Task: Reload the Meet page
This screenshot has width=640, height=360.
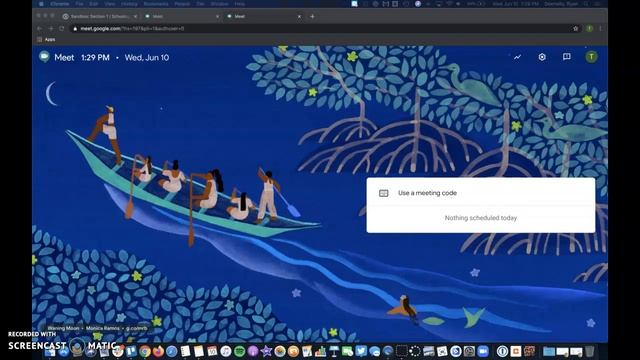Action: pyautogui.click(x=62, y=29)
